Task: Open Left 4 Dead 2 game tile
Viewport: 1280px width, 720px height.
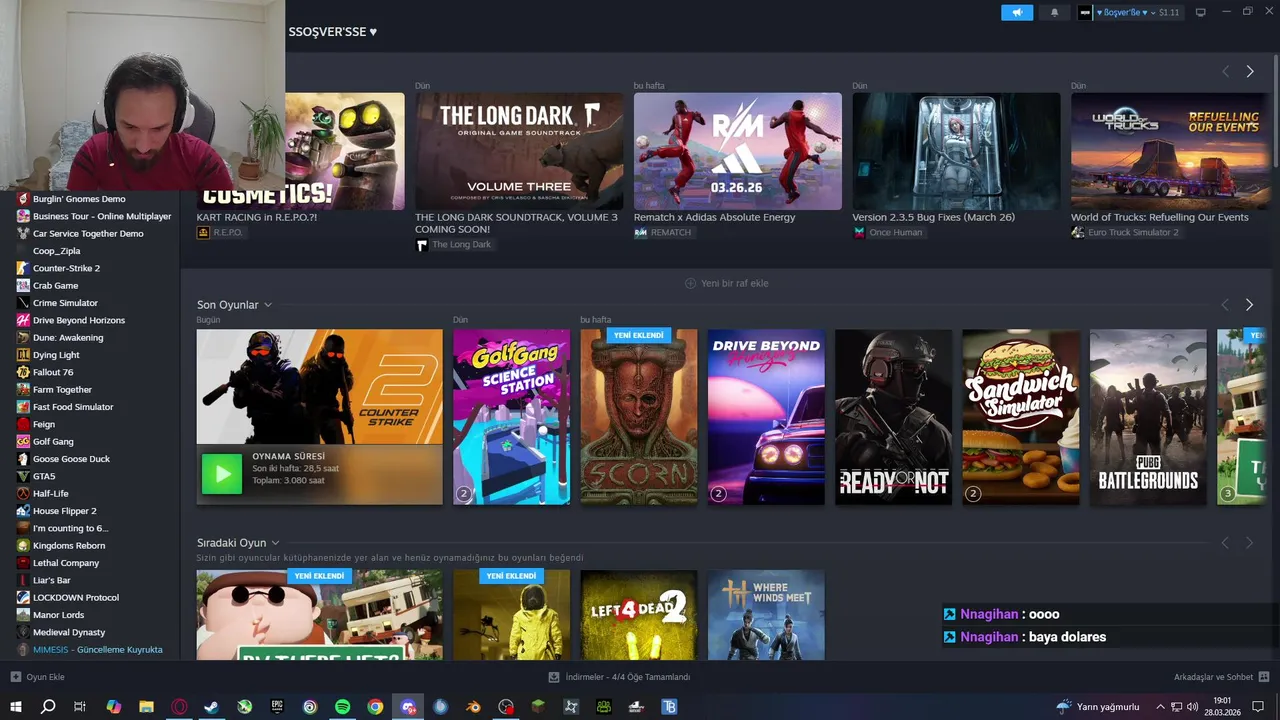Action: [x=639, y=615]
